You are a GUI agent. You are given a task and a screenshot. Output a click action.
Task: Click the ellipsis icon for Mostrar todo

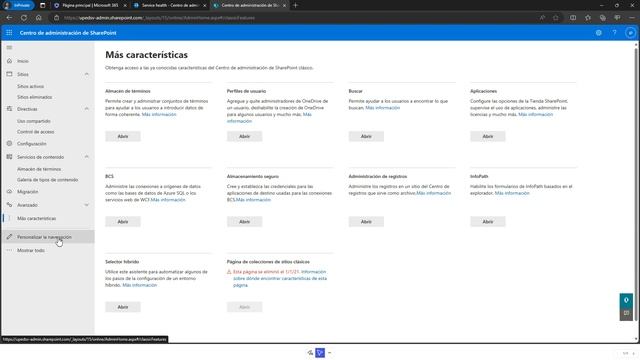pos(9,250)
